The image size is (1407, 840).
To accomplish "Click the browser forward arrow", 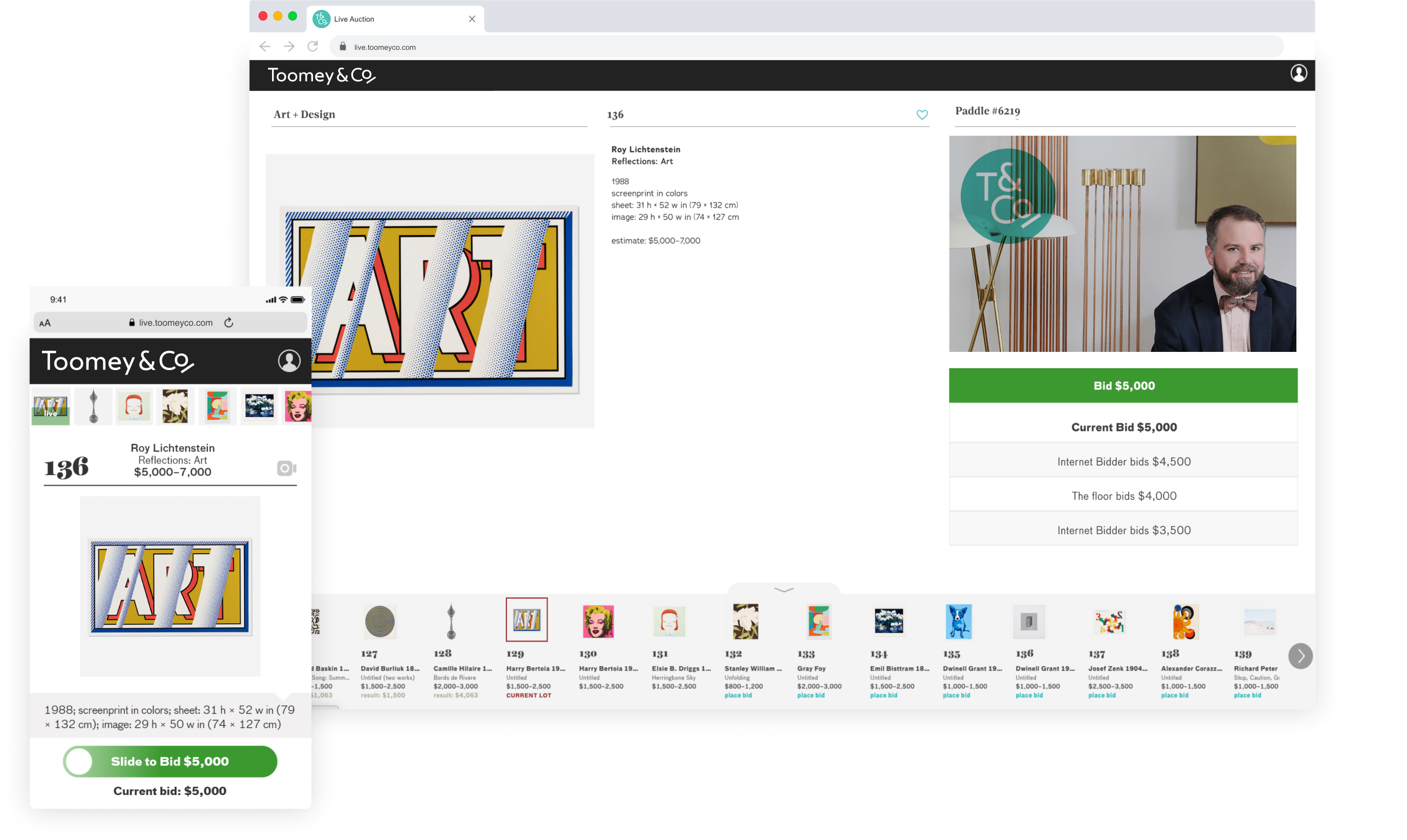I will (289, 46).
